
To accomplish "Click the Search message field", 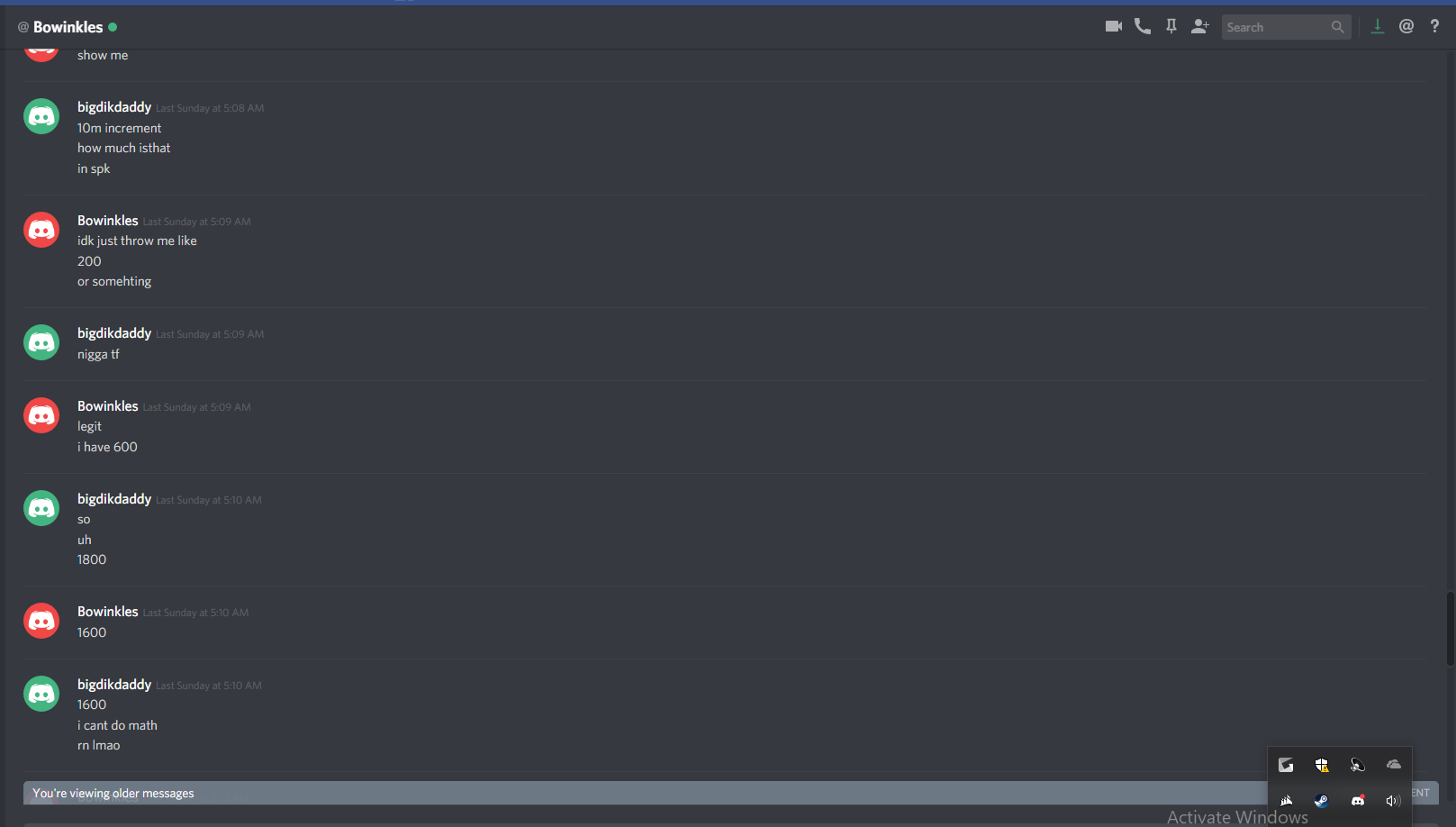I will point(1286,27).
